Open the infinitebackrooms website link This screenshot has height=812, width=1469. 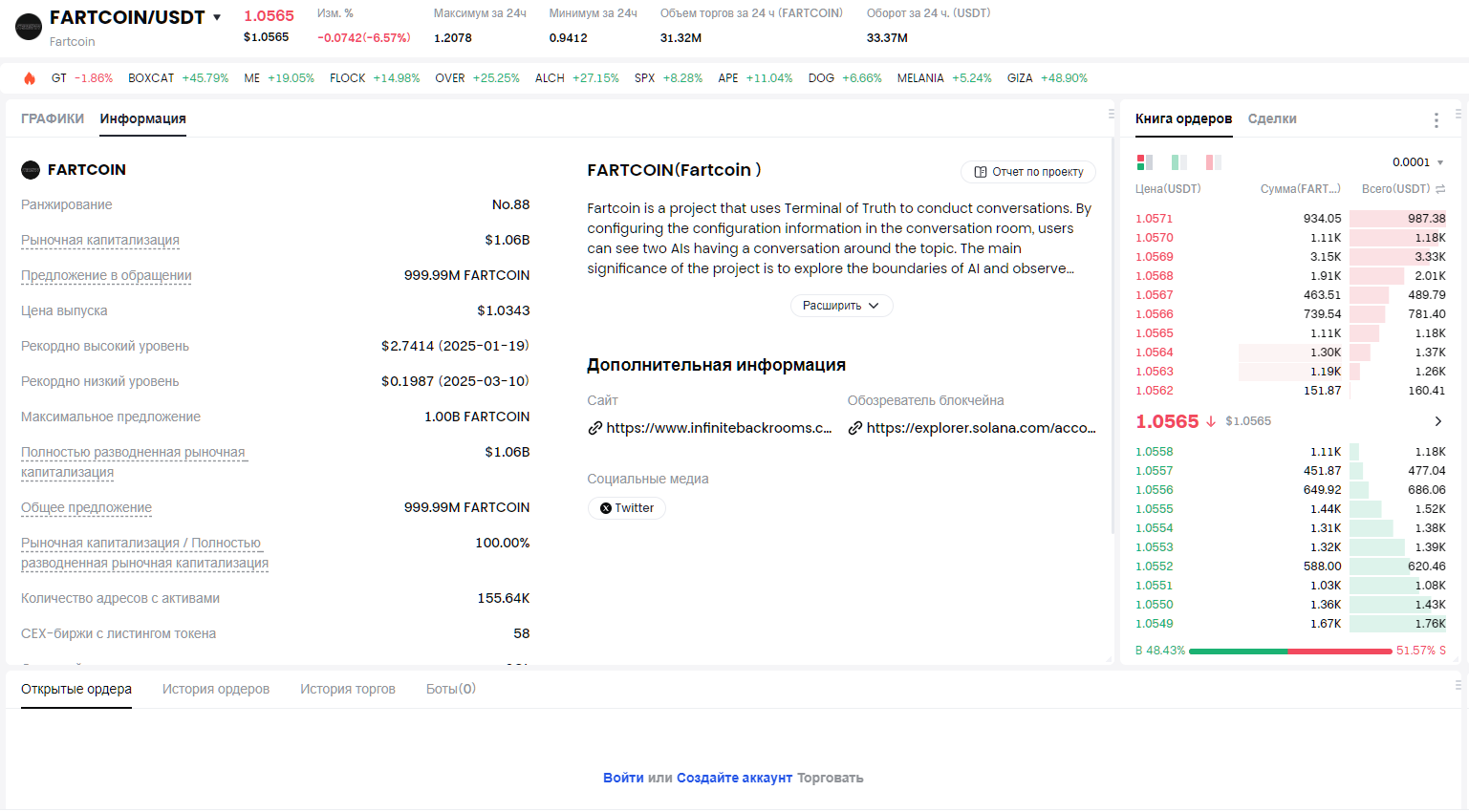click(719, 428)
